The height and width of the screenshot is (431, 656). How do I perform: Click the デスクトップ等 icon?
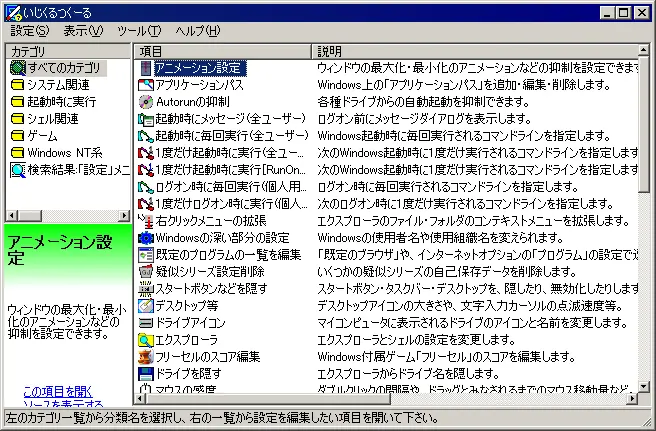(146, 306)
